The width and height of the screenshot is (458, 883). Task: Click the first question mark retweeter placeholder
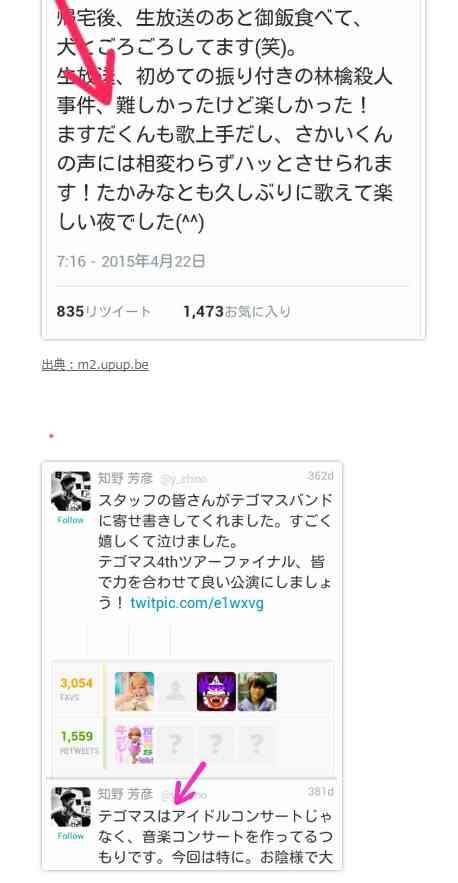(175, 744)
